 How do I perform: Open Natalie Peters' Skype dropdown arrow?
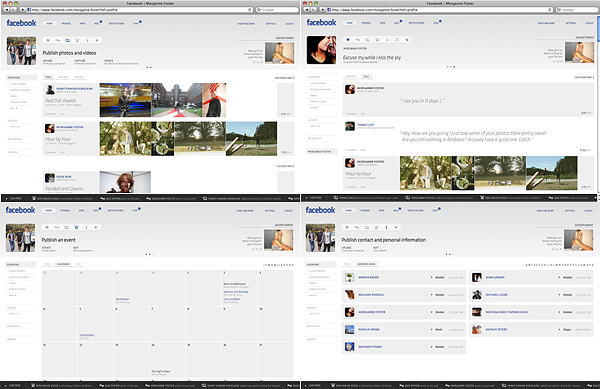[x=559, y=329]
